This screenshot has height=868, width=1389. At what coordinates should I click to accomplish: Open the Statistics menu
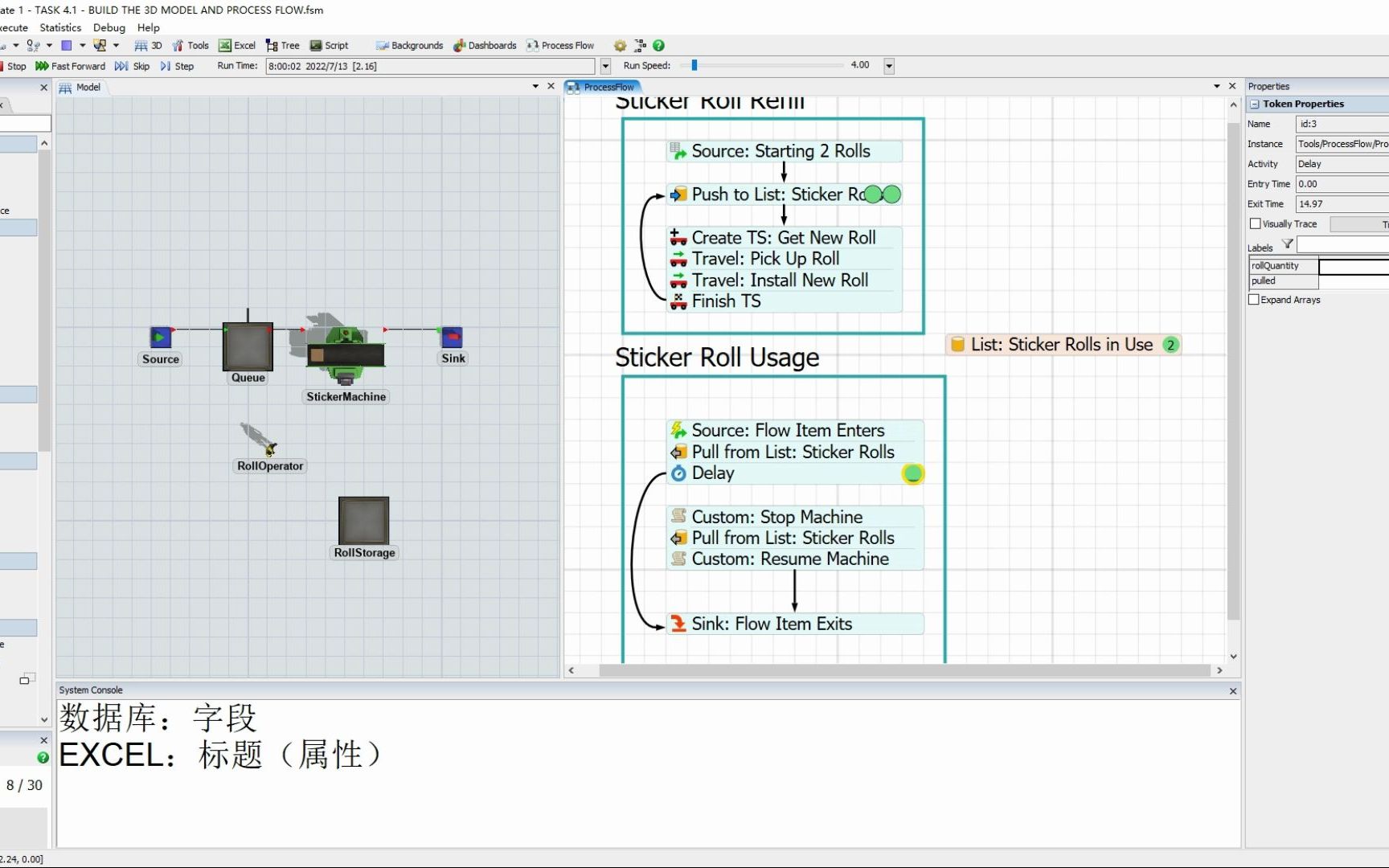59,27
